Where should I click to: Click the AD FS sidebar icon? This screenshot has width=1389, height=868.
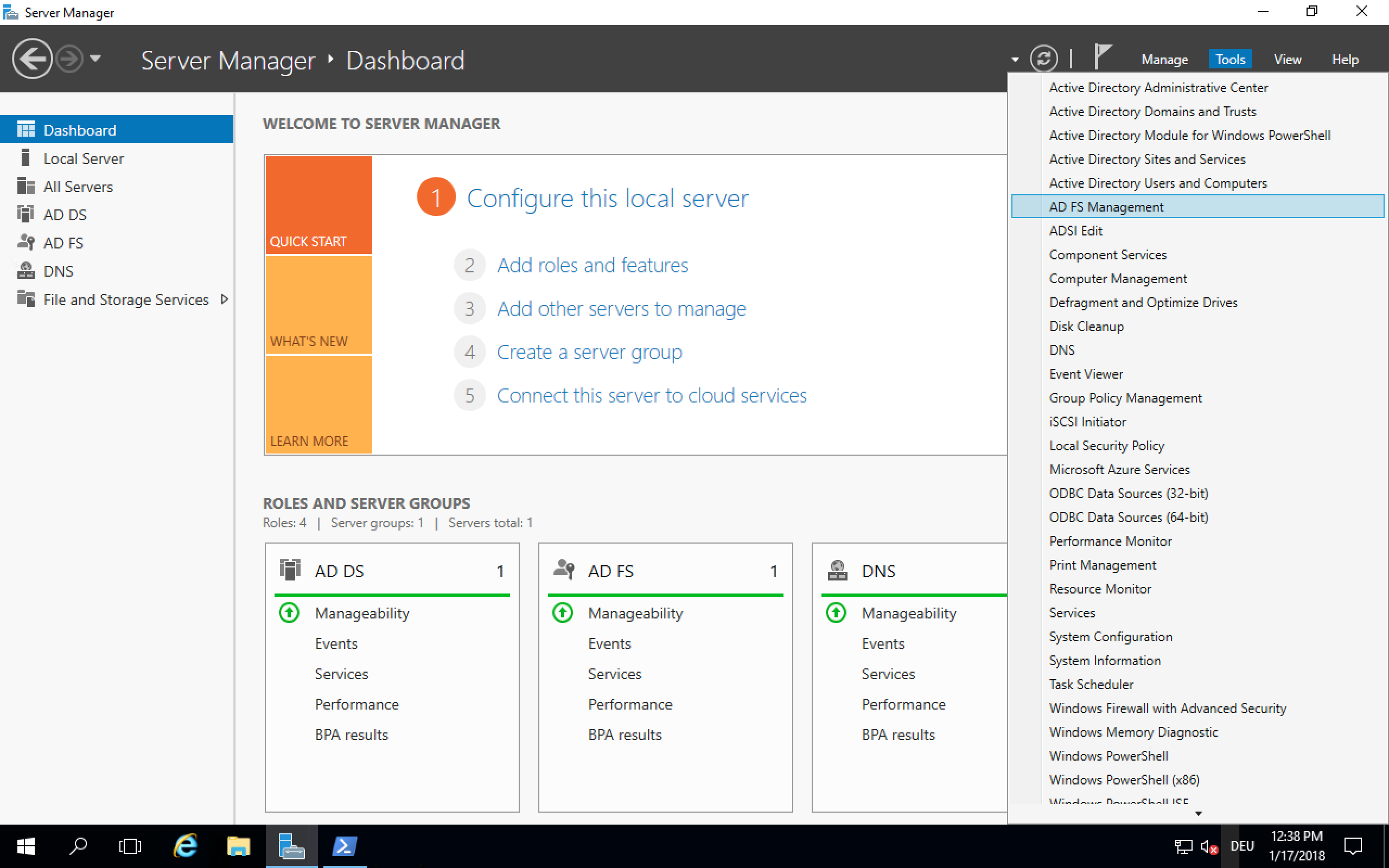click(26, 242)
